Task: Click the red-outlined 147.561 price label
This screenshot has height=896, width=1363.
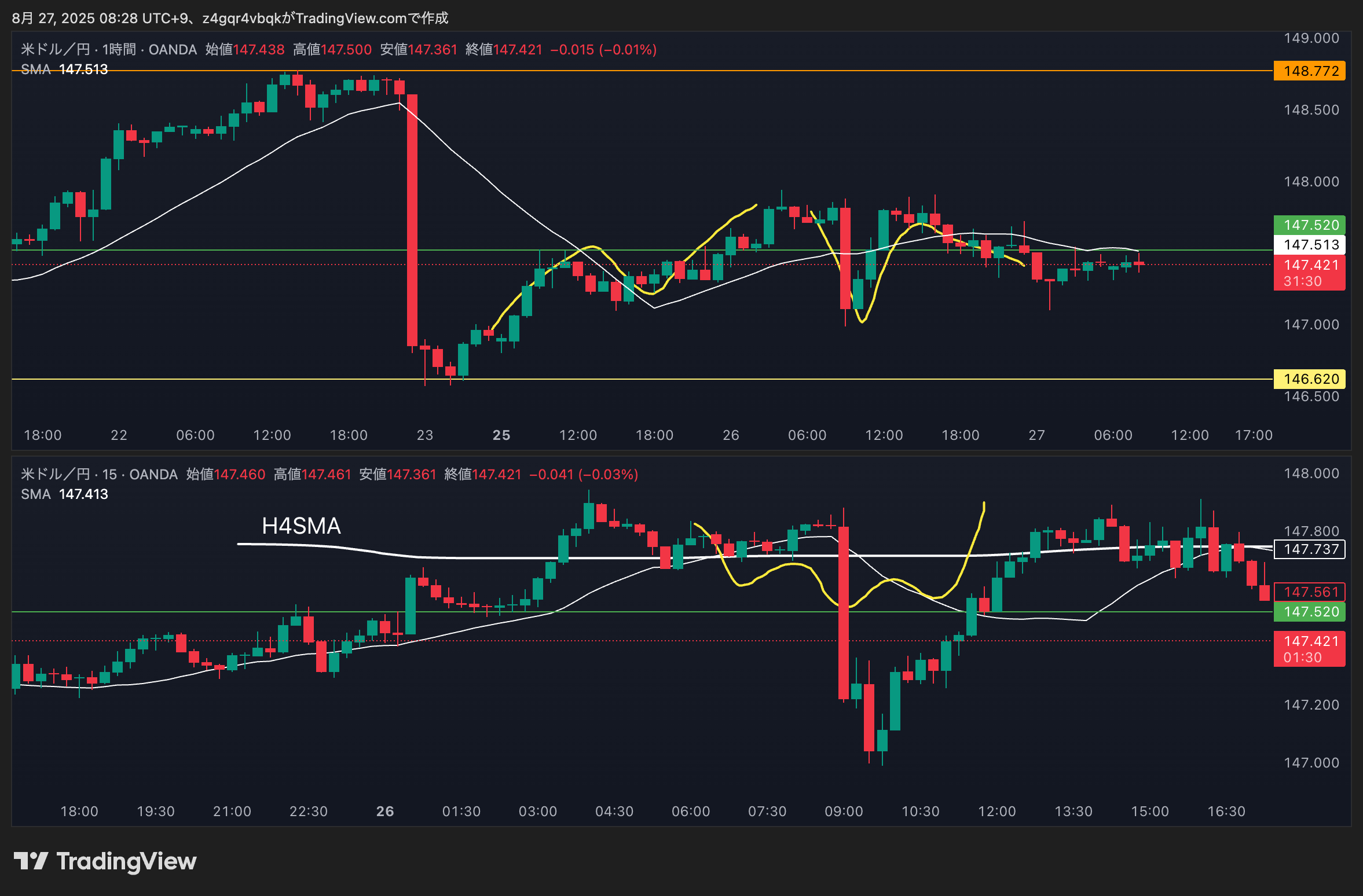Action: pos(1309,592)
